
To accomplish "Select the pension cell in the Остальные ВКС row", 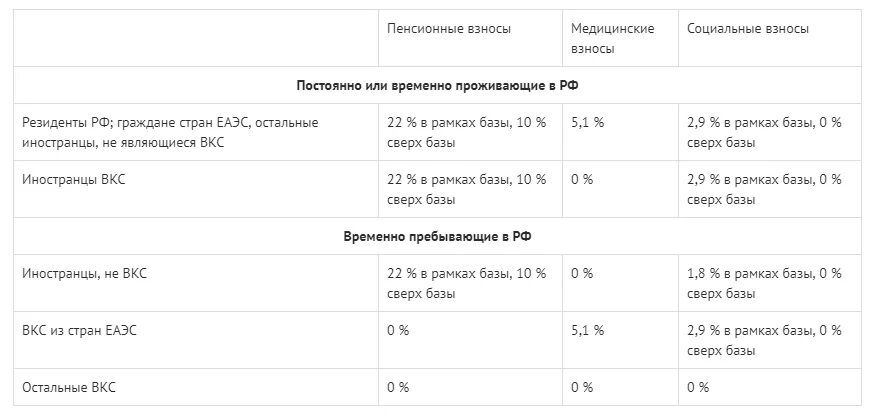I will (398, 387).
